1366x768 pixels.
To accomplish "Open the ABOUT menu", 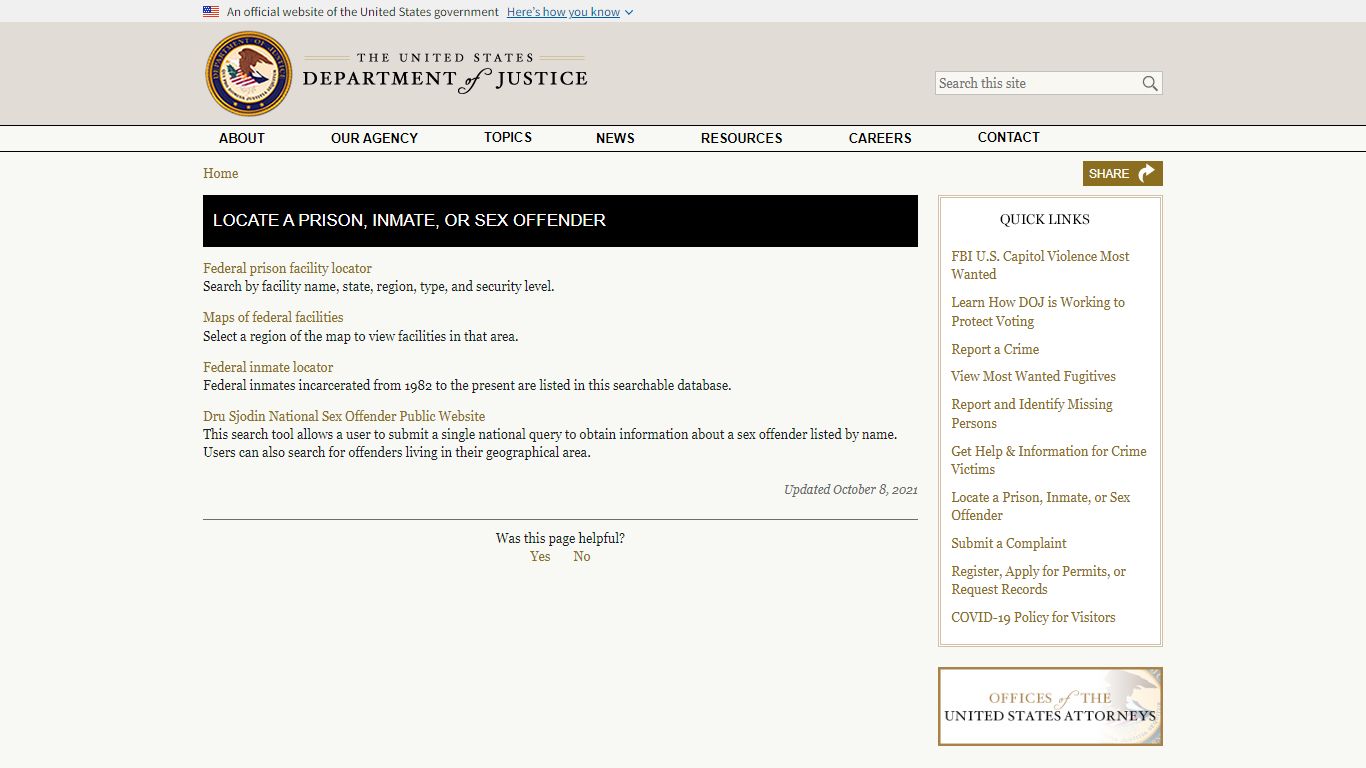I will click(242, 138).
